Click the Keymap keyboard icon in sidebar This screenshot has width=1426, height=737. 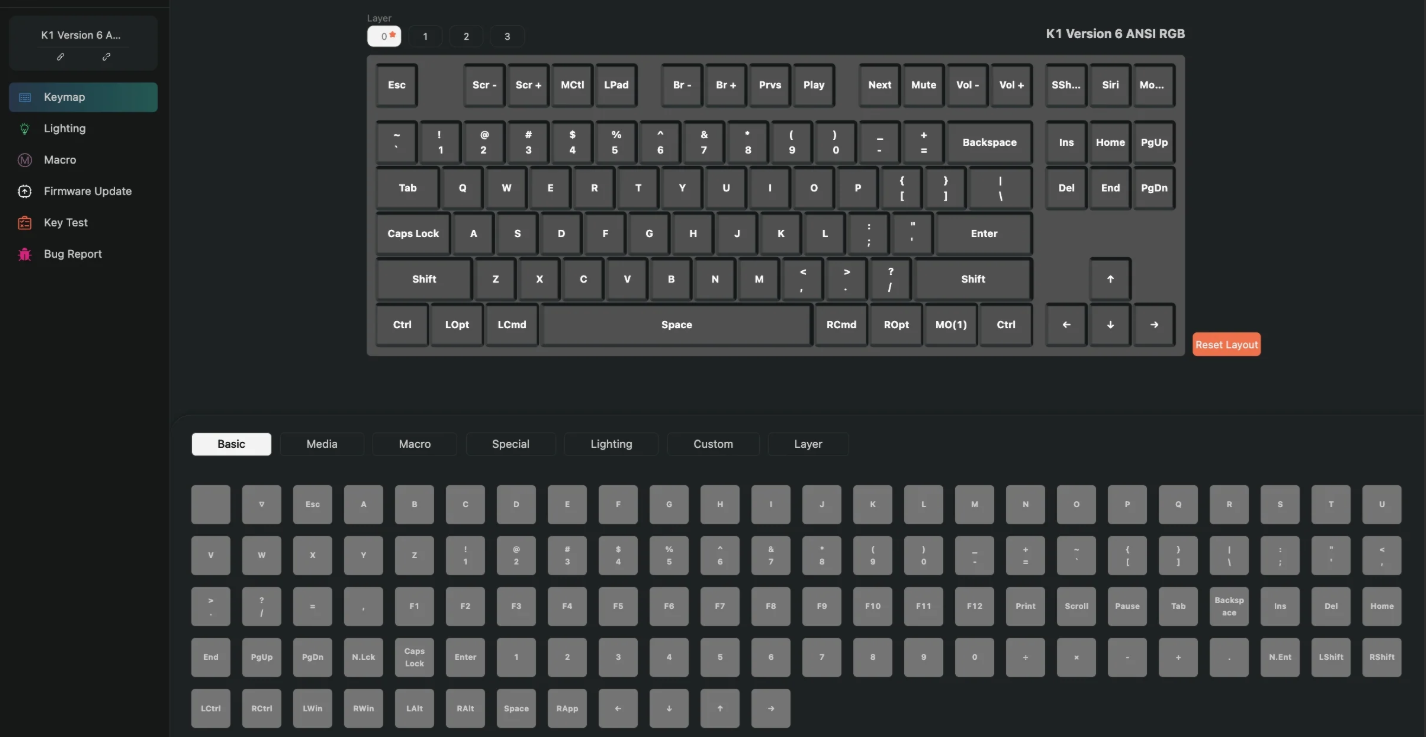pyautogui.click(x=25, y=97)
